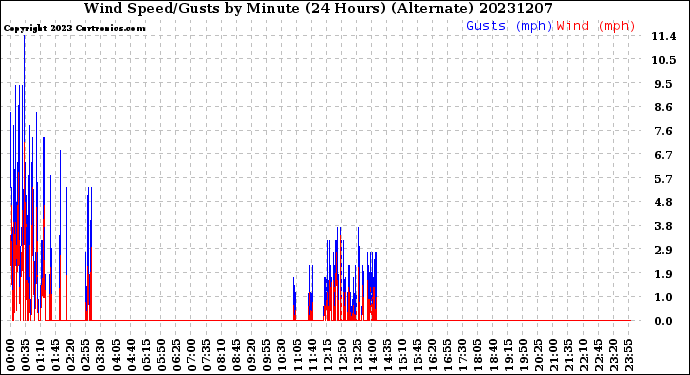Click the 19:15 time axis label
Viewport: 690px width, 375px height.
(x=507, y=355)
